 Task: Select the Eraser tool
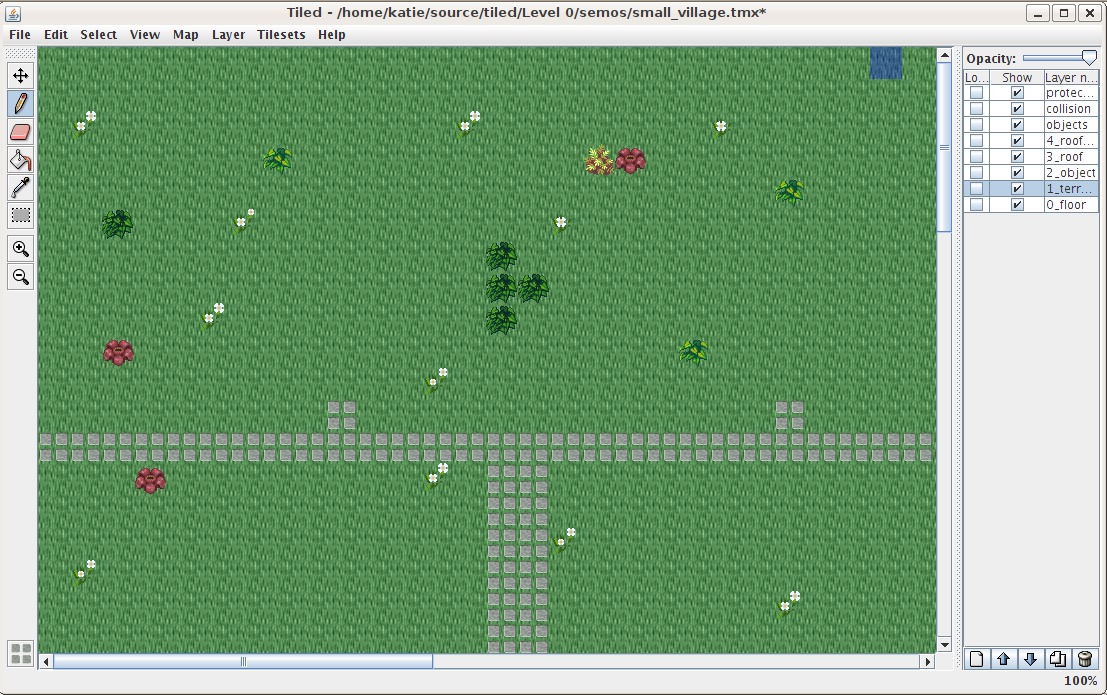pos(21,131)
